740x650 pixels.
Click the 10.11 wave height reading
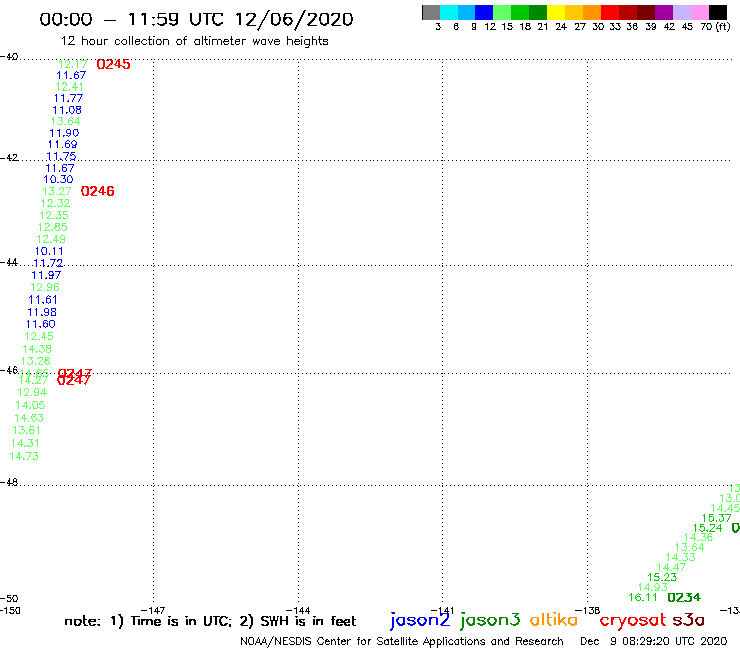49,252
